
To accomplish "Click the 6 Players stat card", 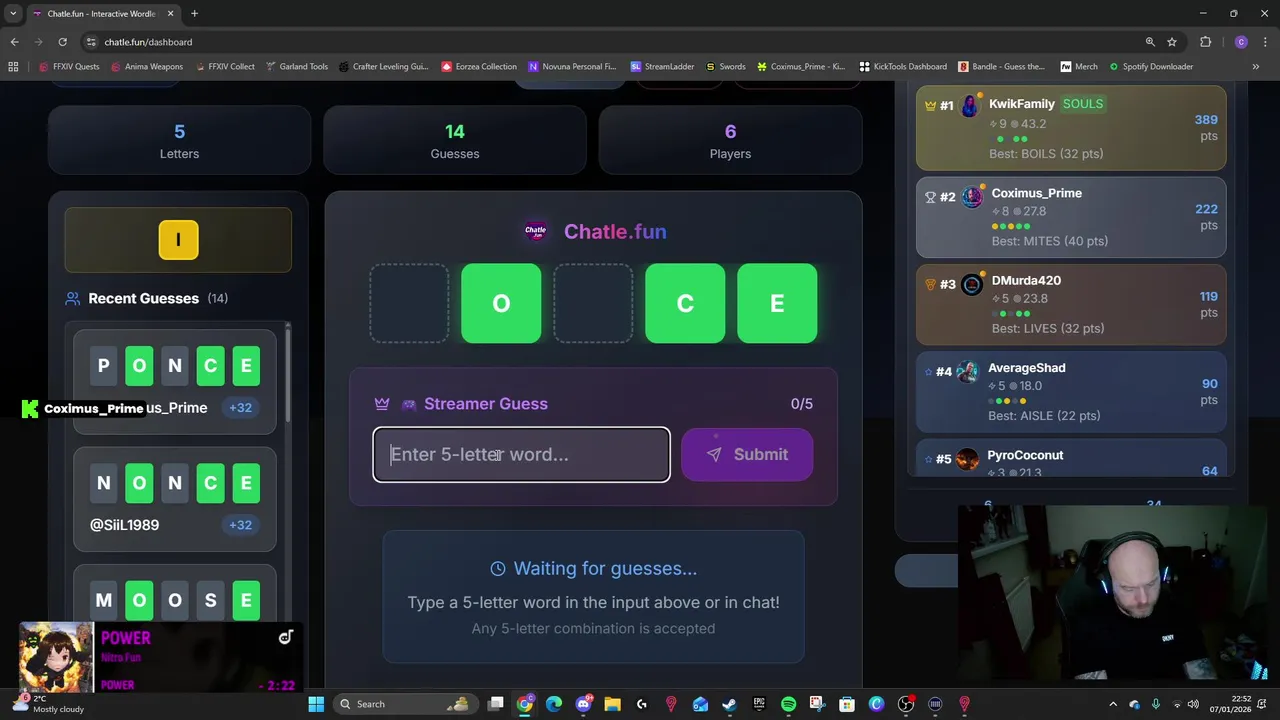I will tap(730, 141).
